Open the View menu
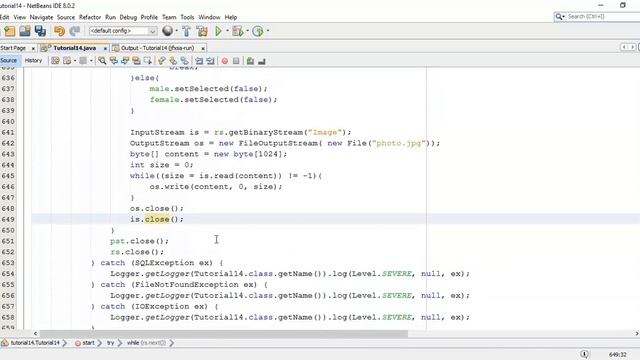640x360 pixels. coord(19,17)
